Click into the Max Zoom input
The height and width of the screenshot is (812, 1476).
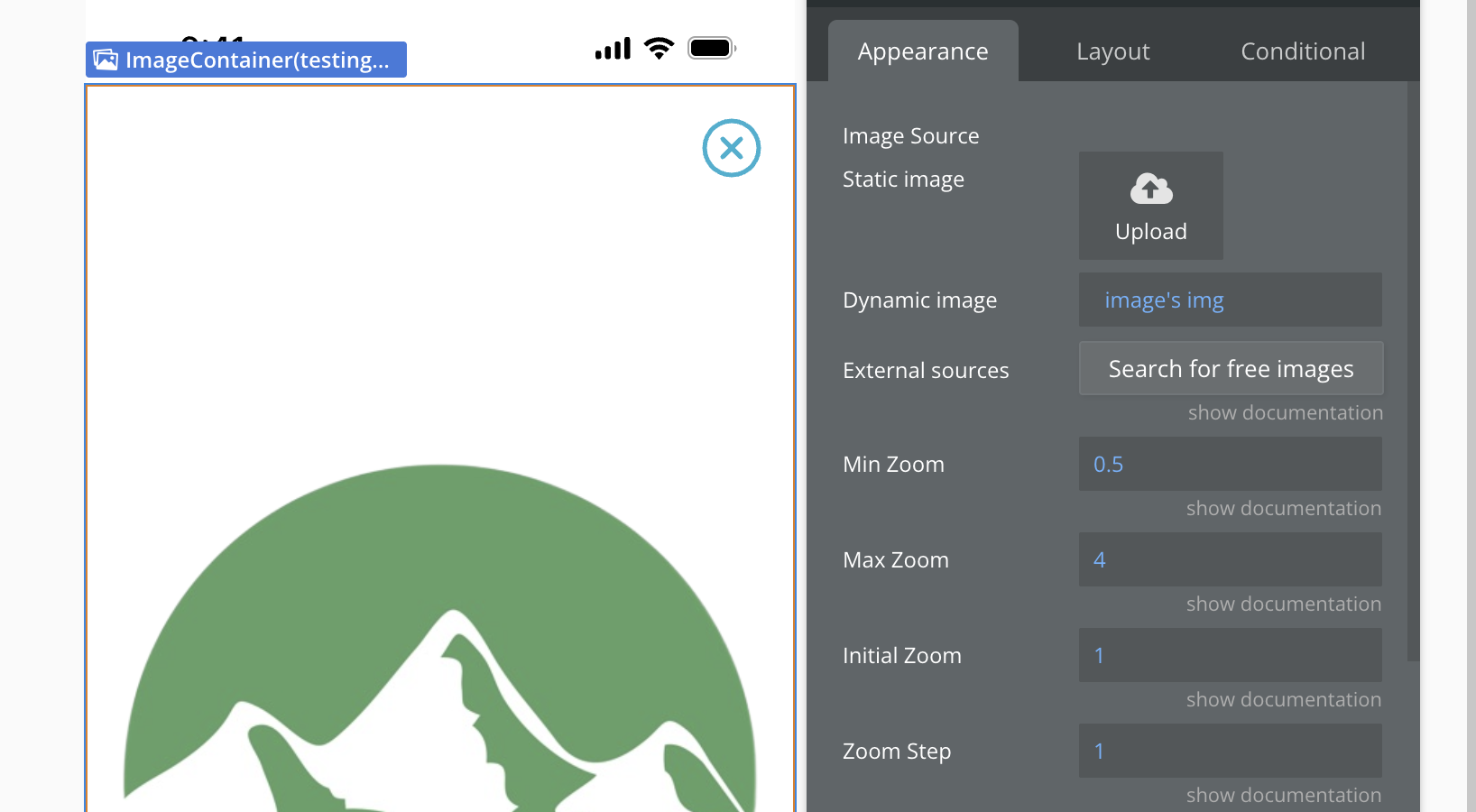[x=1230, y=559]
